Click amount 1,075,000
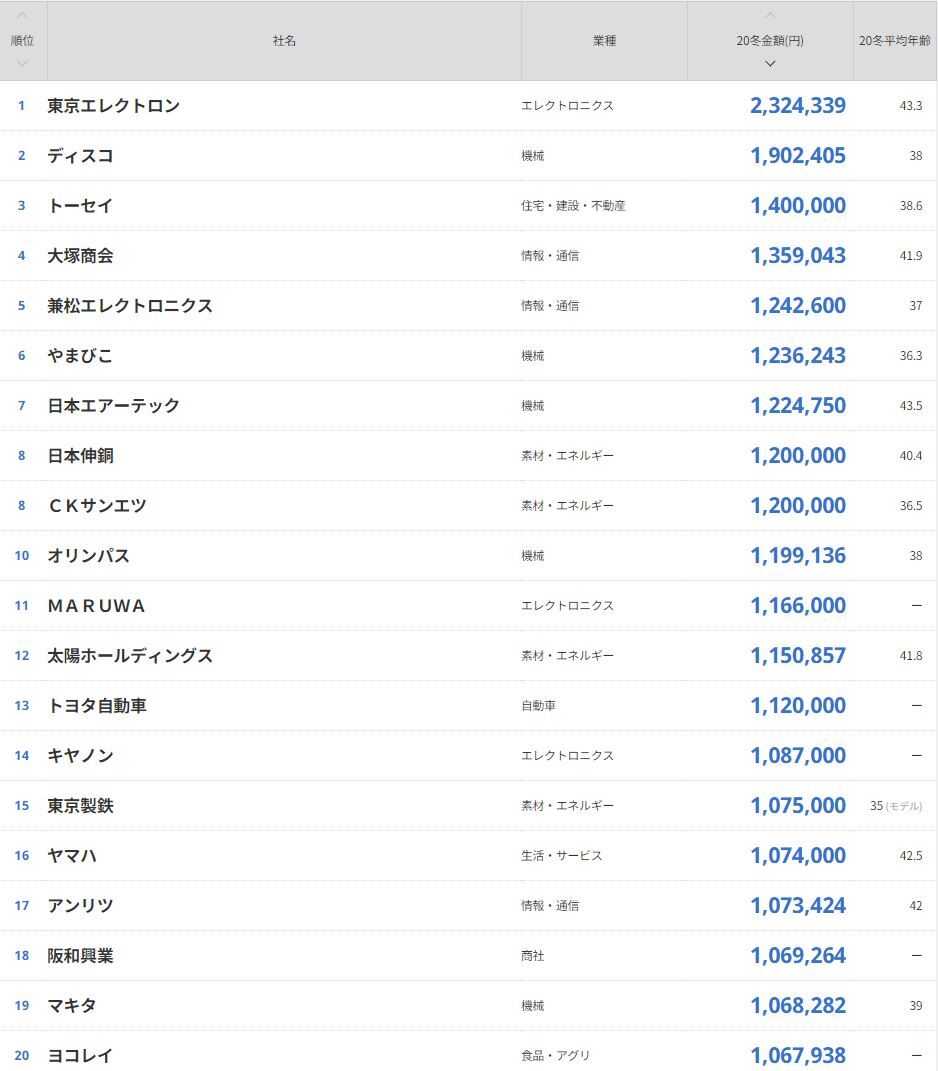The height and width of the screenshot is (1071, 938). pyautogui.click(x=798, y=805)
